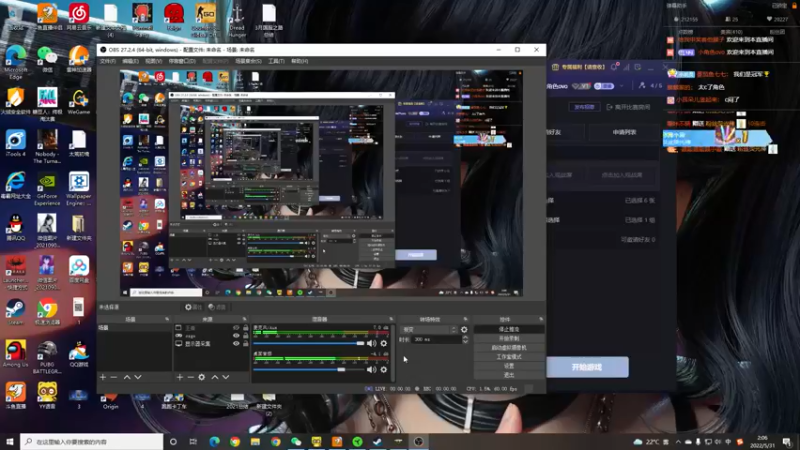Open the 编辑(E) menu in OBS
Image resolution: width=800 pixels, height=450 pixels.
point(130,61)
